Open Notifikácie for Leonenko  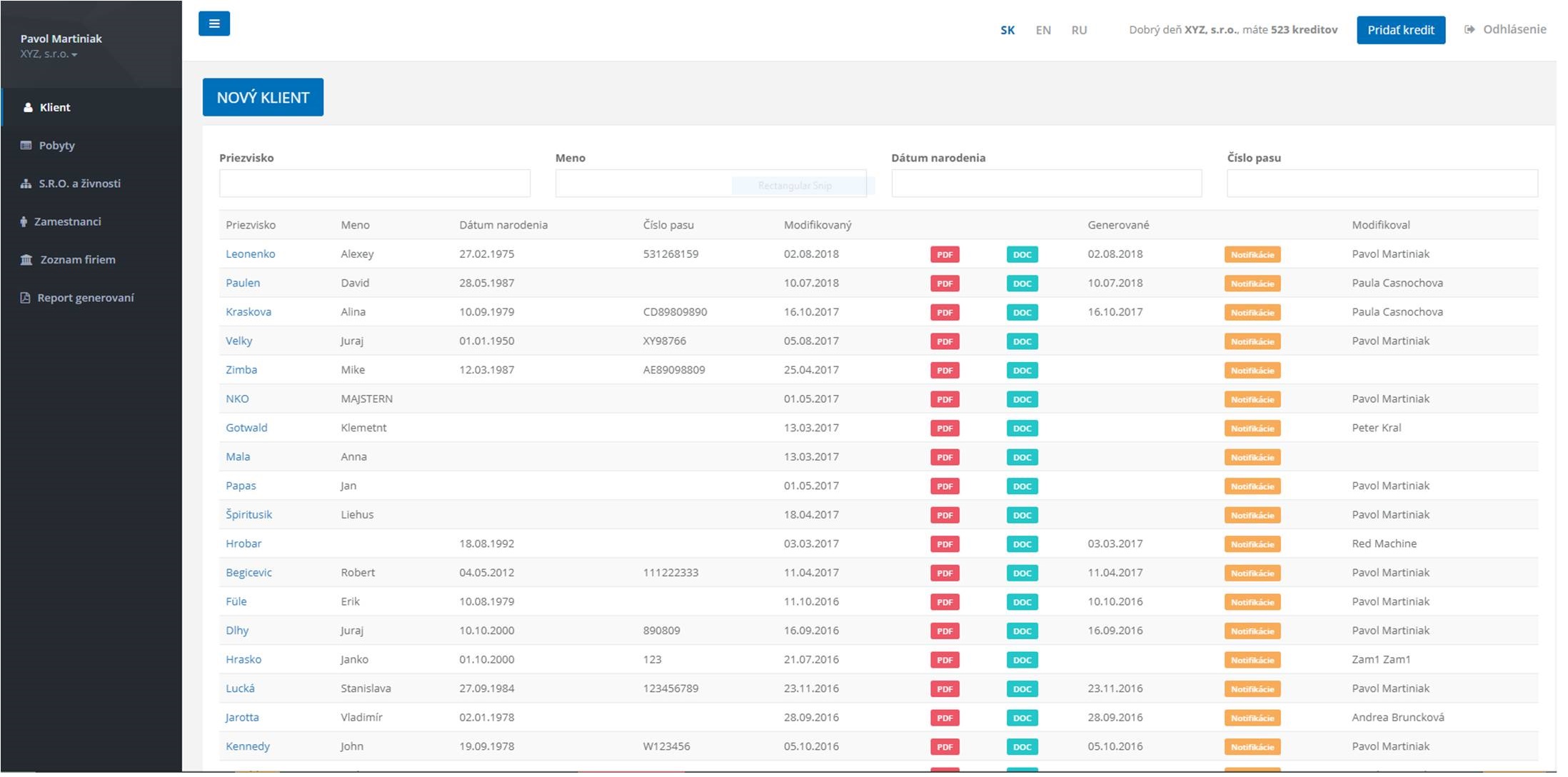[x=1252, y=254]
